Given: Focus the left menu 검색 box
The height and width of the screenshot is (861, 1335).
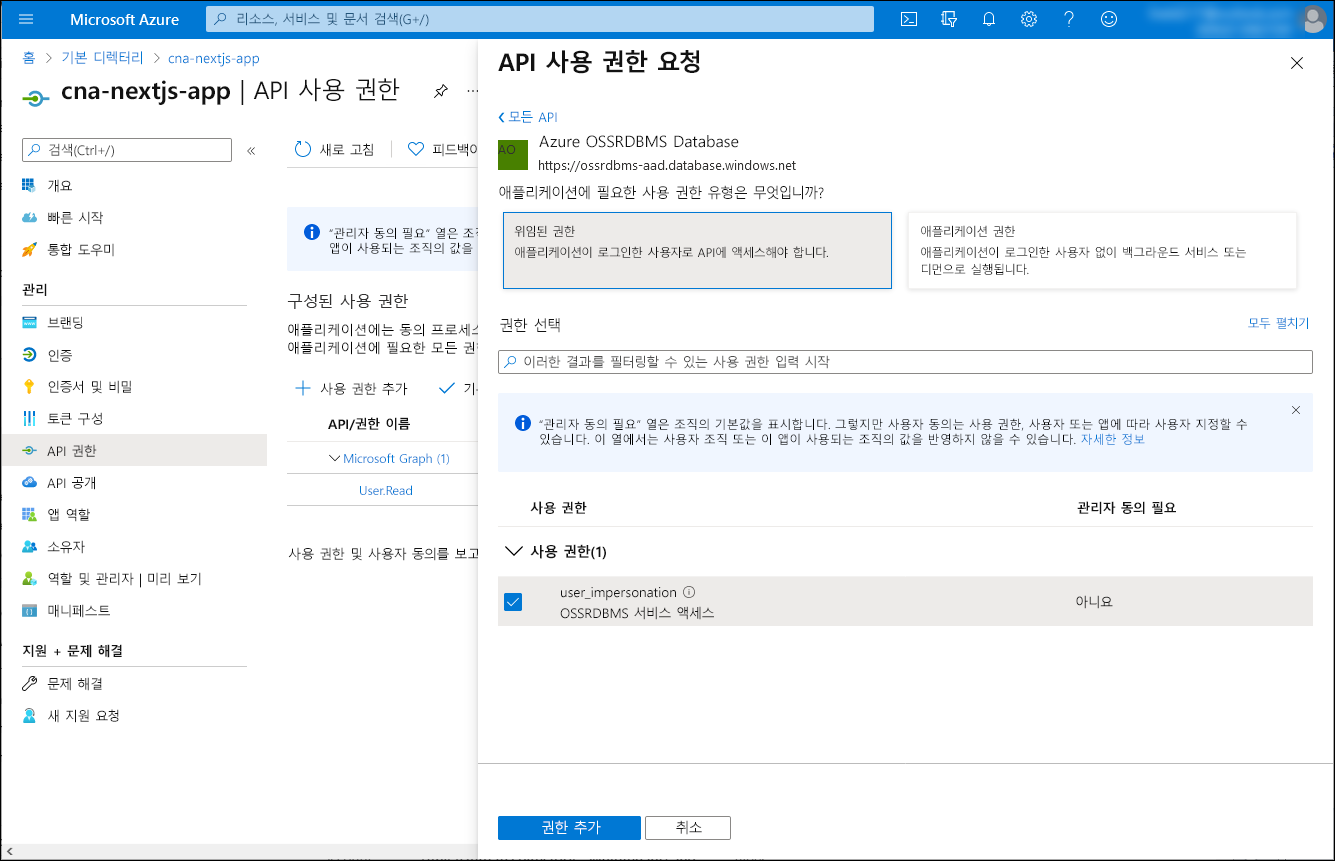Looking at the screenshot, I should pyautogui.click(x=127, y=149).
